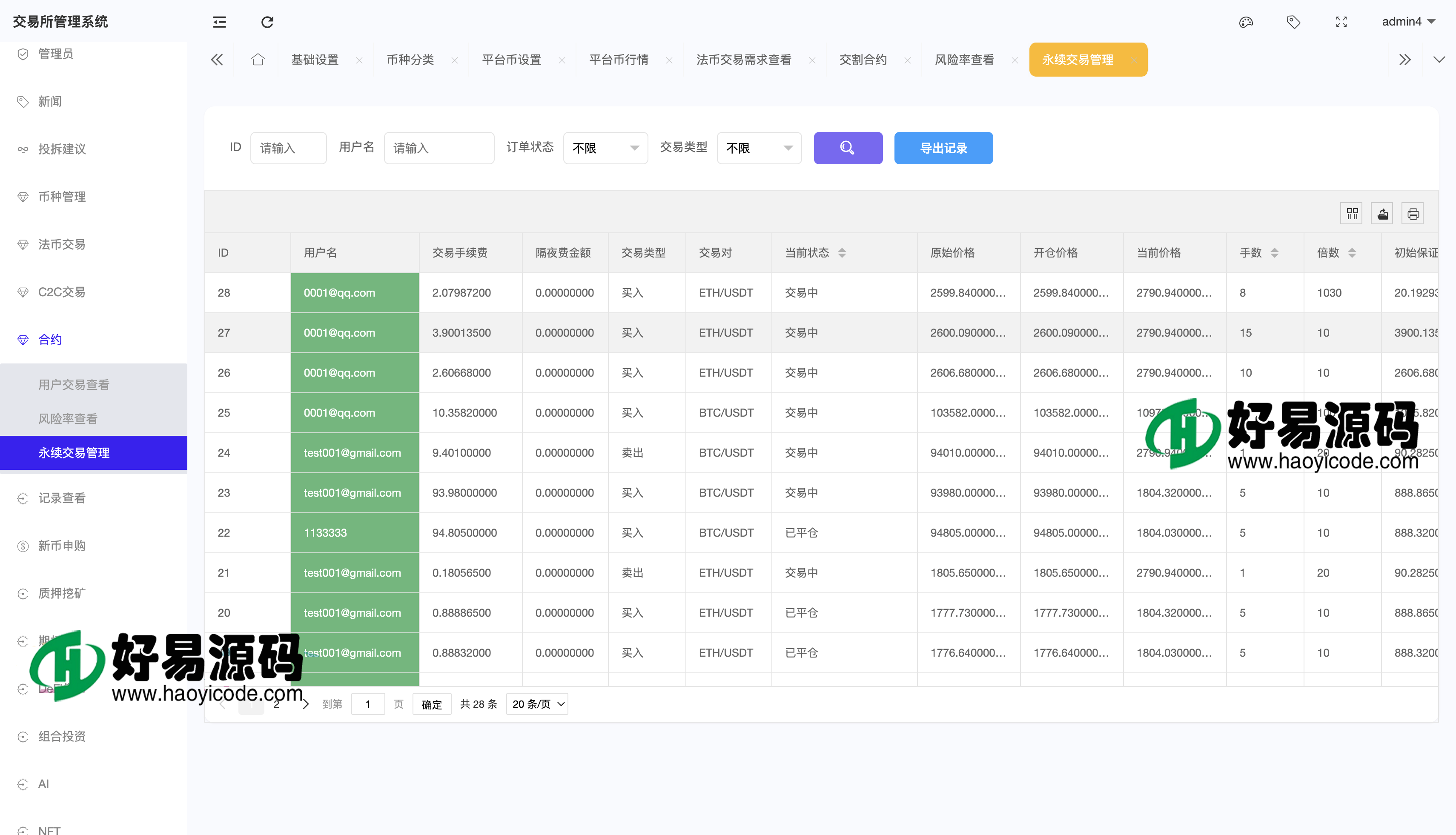Viewport: 1456px width, 835px height.
Task: Enter fullscreen mode using the expand icon
Action: point(1341,22)
